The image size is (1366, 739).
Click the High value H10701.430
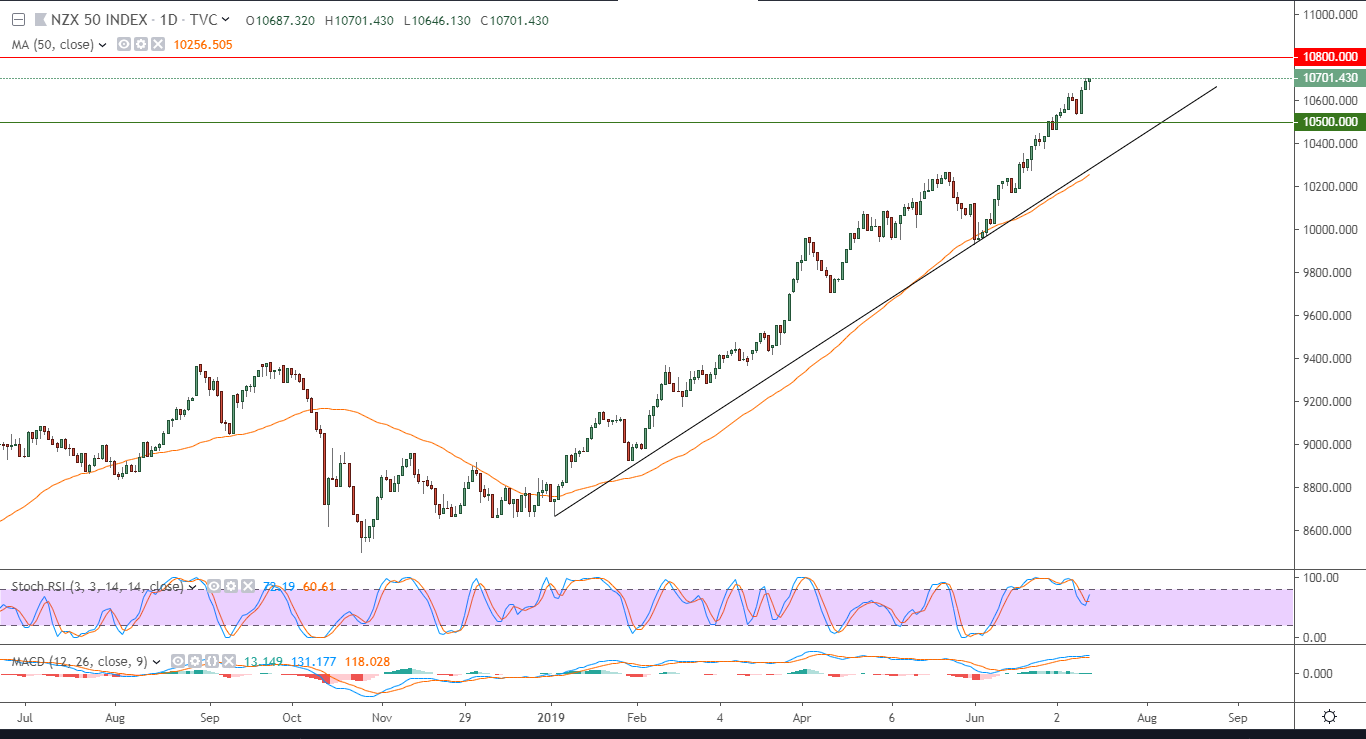click(360, 20)
